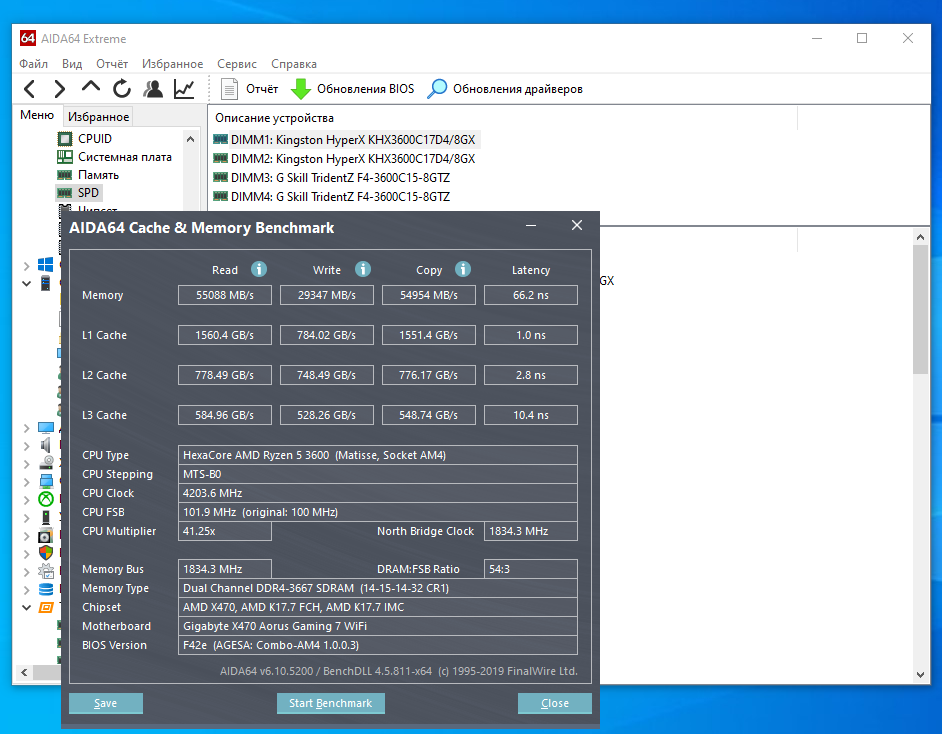Click Обновления BIOS with the green arrow

click(x=353, y=89)
